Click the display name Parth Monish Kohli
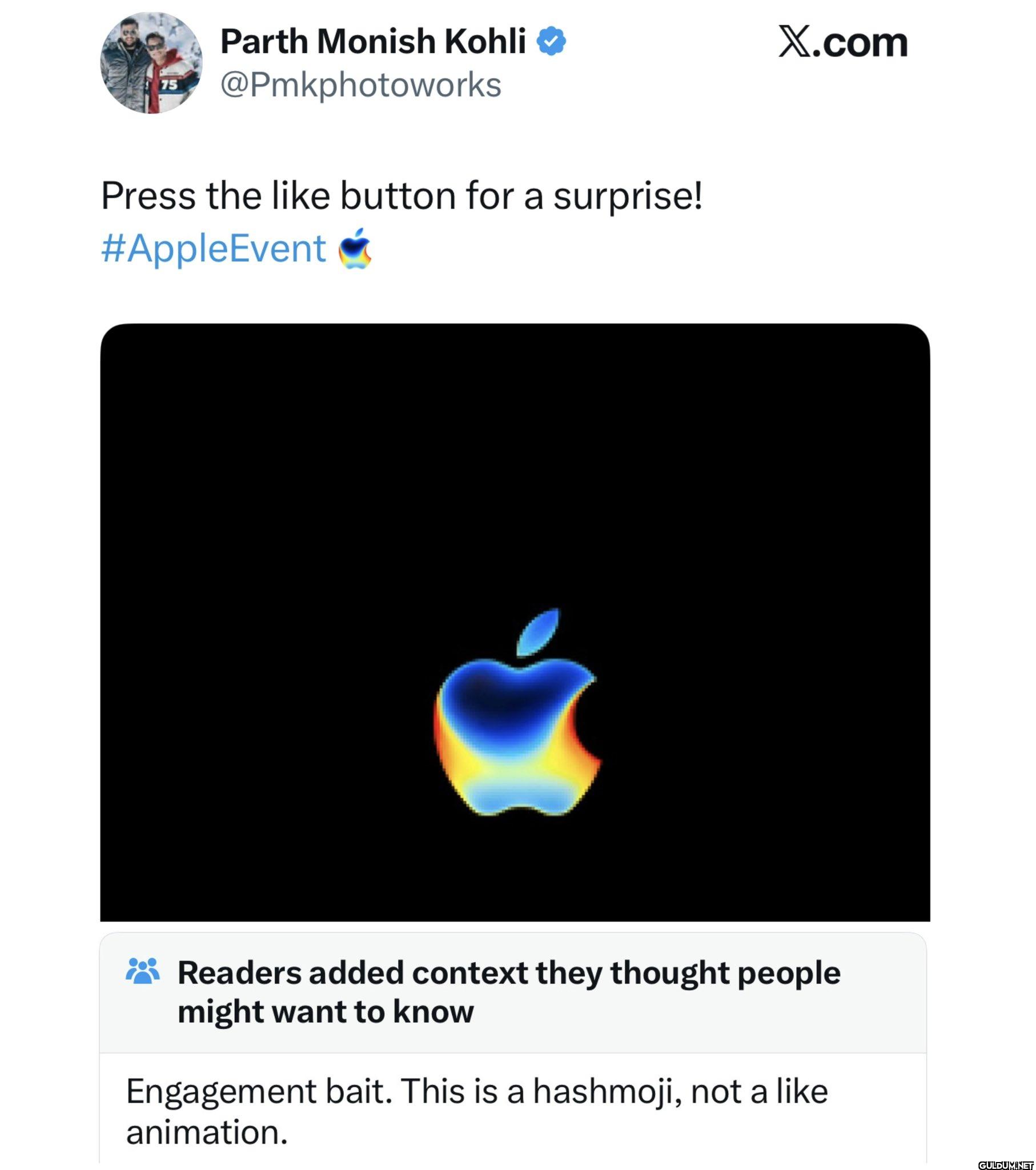The image size is (1036, 1170). click(372, 41)
